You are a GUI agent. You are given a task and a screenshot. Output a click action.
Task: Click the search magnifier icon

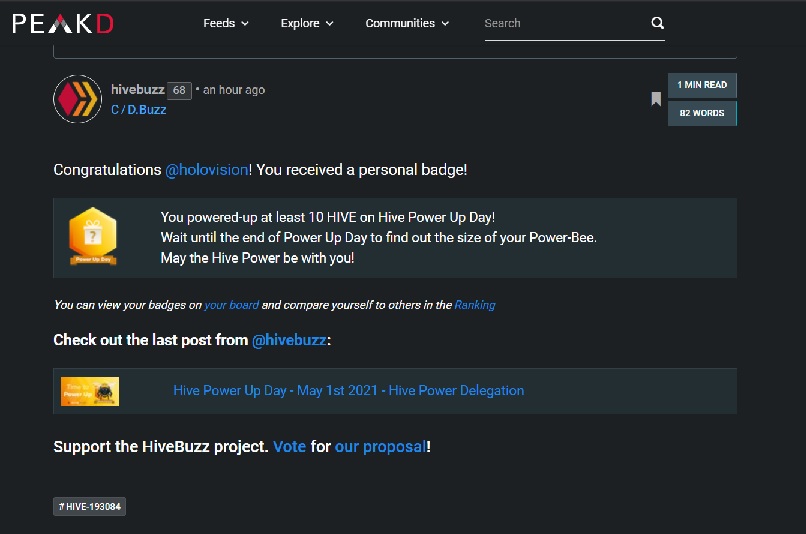[x=657, y=23]
